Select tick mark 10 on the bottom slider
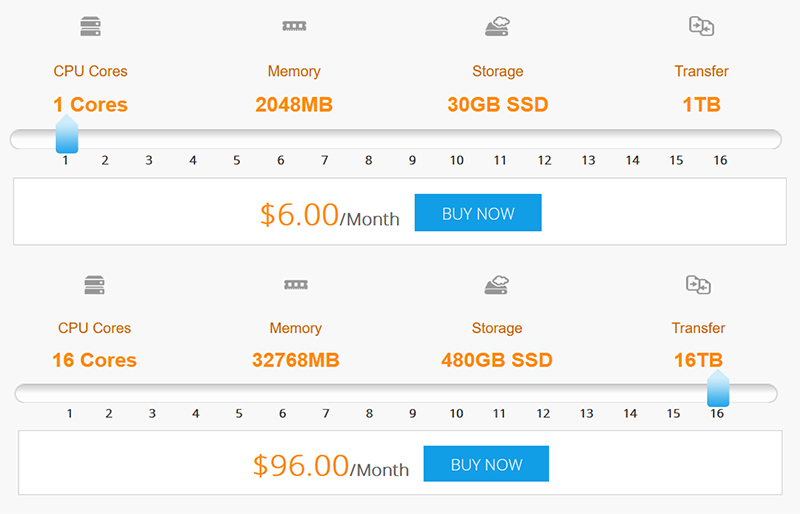This screenshot has height=514, width=800. [456, 413]
